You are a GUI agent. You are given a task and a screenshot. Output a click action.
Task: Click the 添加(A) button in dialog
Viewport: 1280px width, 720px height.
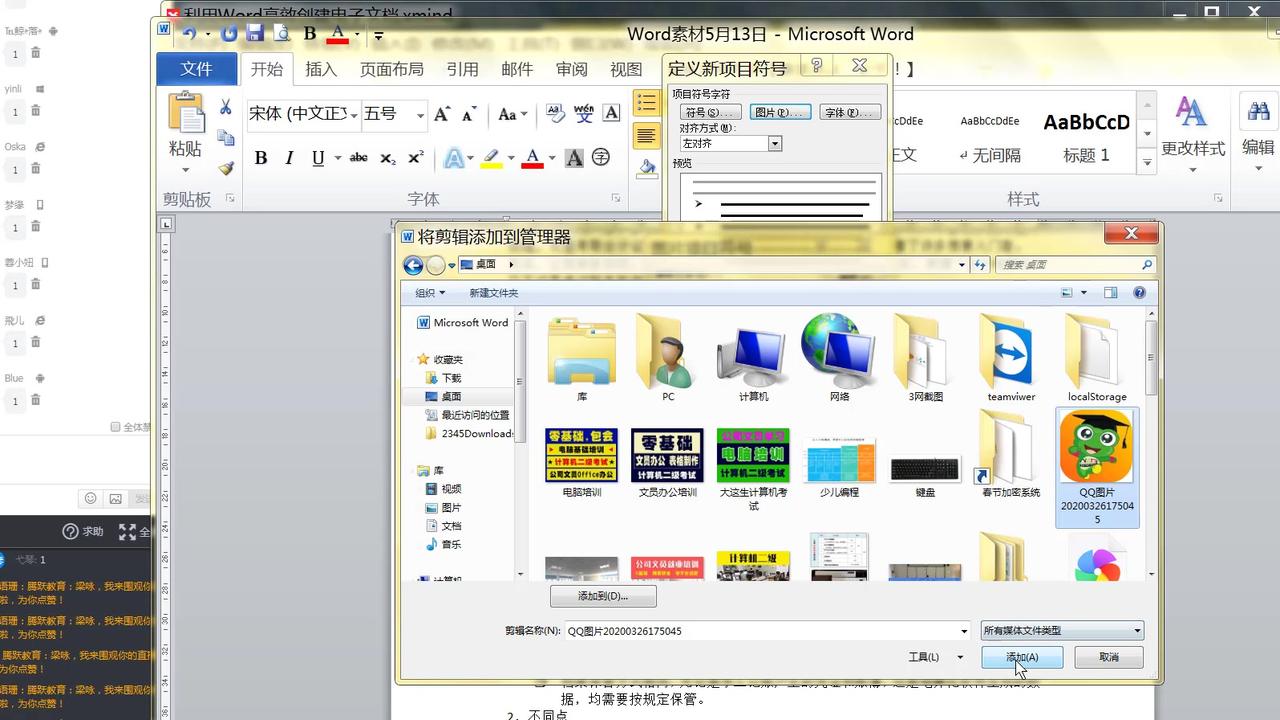click(1020, 657)
